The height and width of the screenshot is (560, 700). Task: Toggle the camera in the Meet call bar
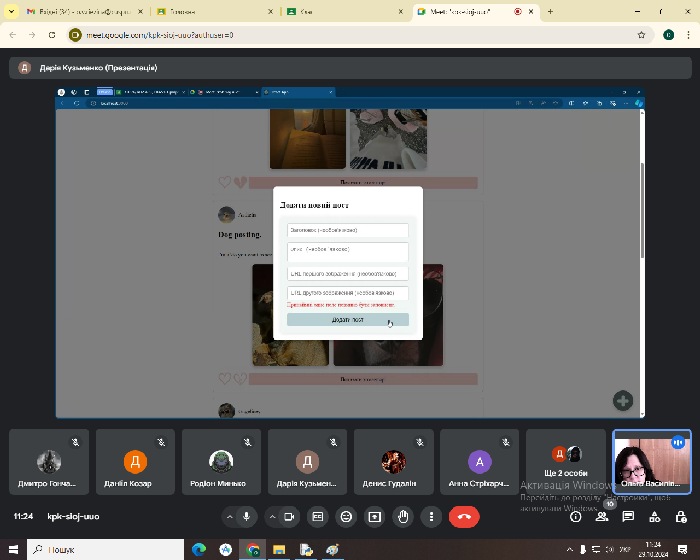point(289,517)
